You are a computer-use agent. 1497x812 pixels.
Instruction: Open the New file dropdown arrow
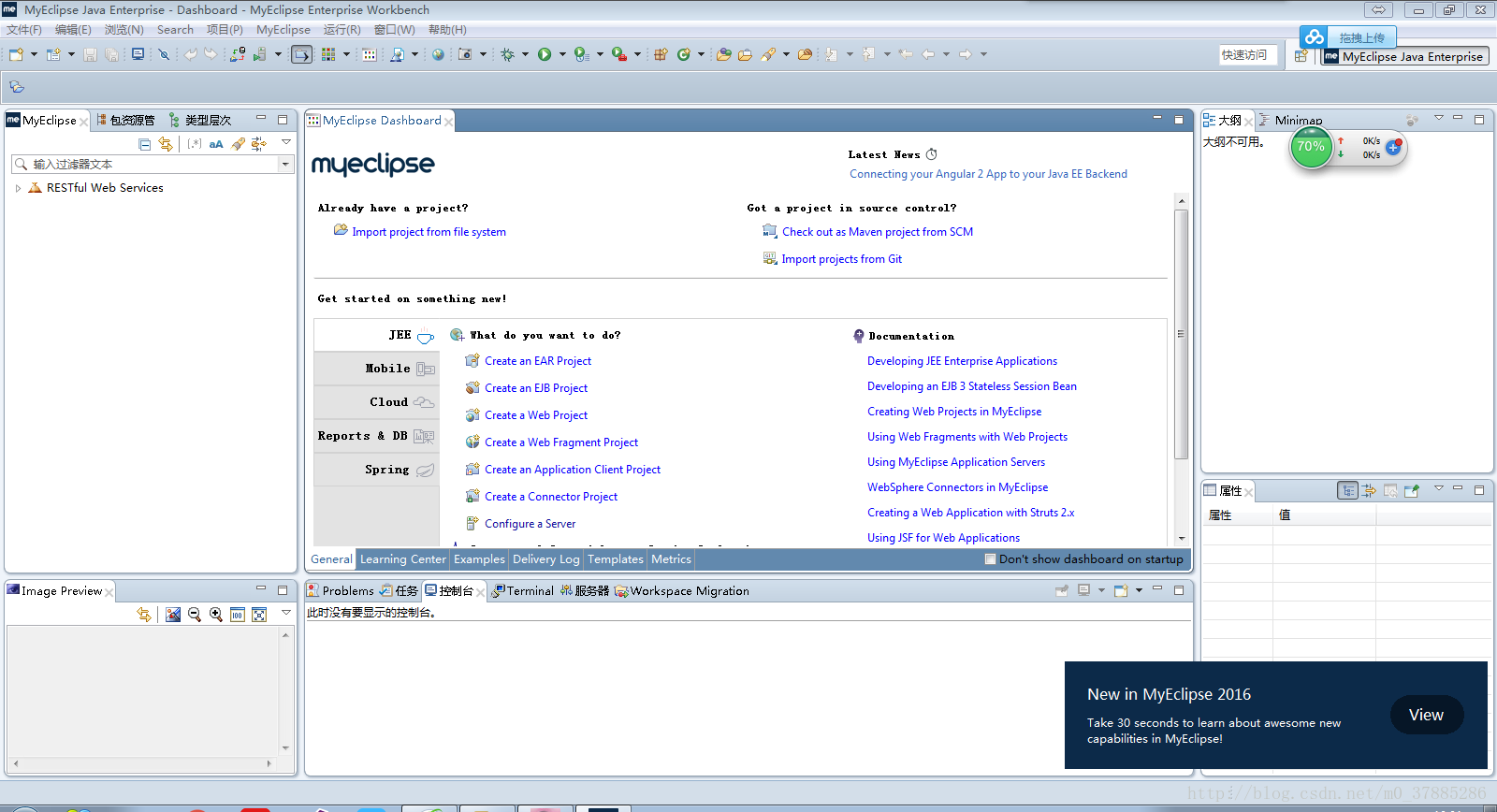[x=35, y=54]
